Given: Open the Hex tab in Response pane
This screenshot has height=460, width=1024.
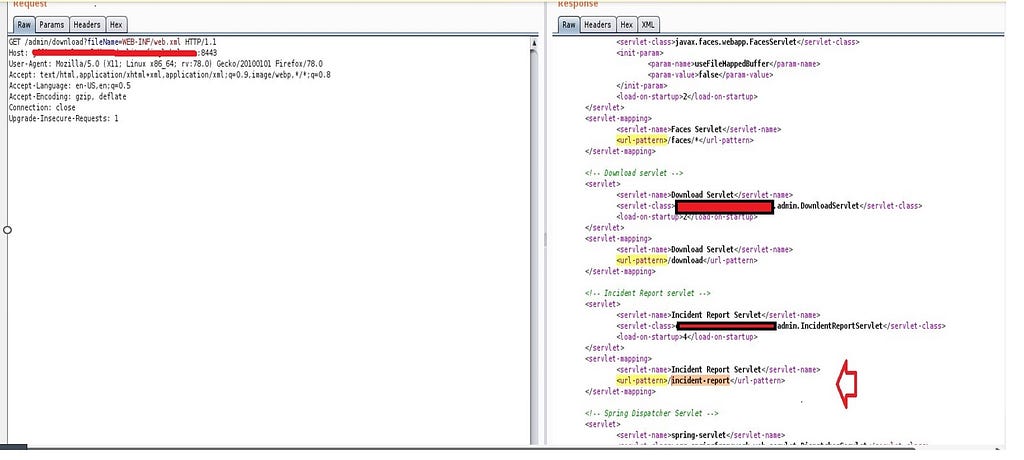Looking at the screenshot, I should click(x=626, y=25).
